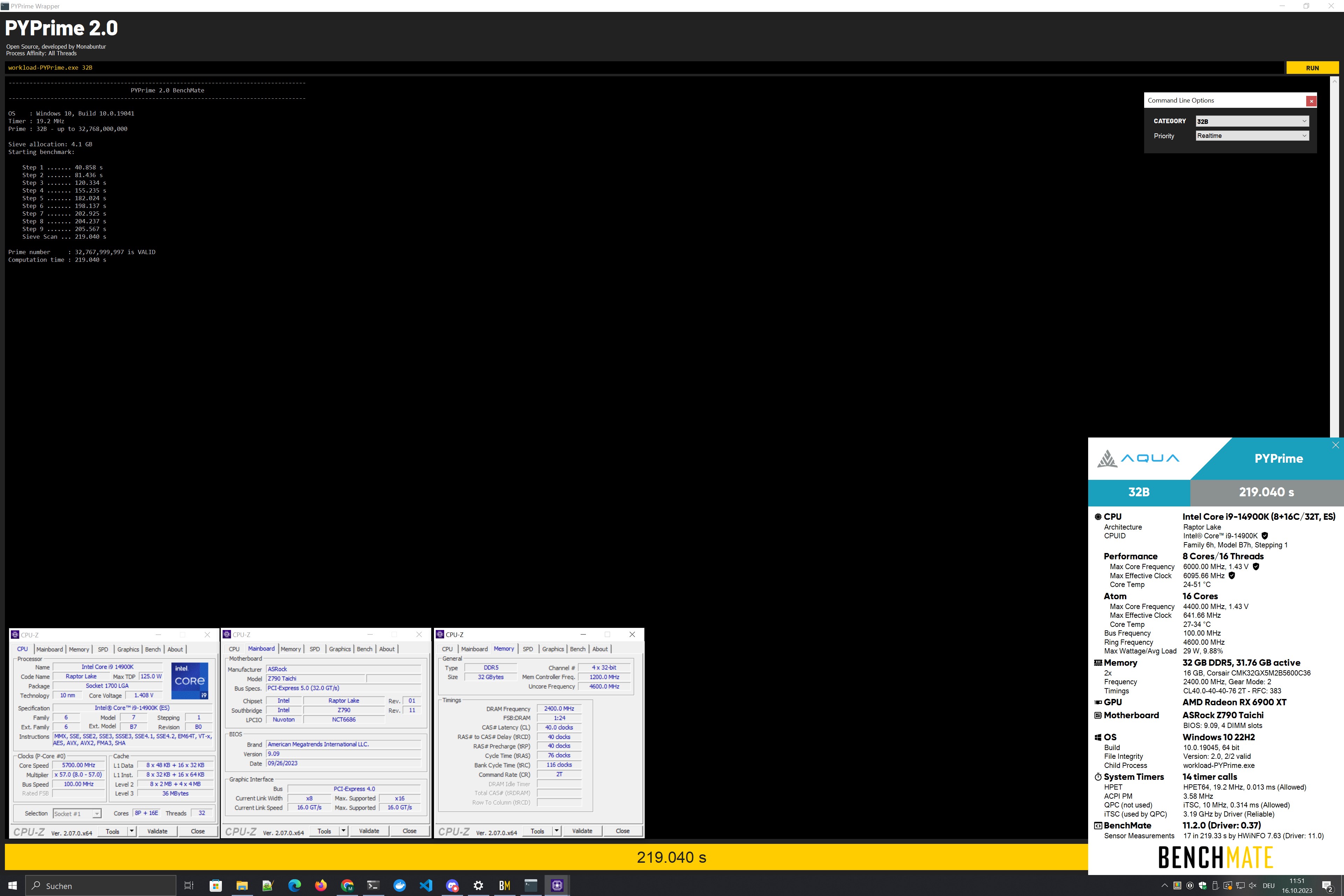
Task: Click DEU input language indicator
Action: pos(1268,886)
